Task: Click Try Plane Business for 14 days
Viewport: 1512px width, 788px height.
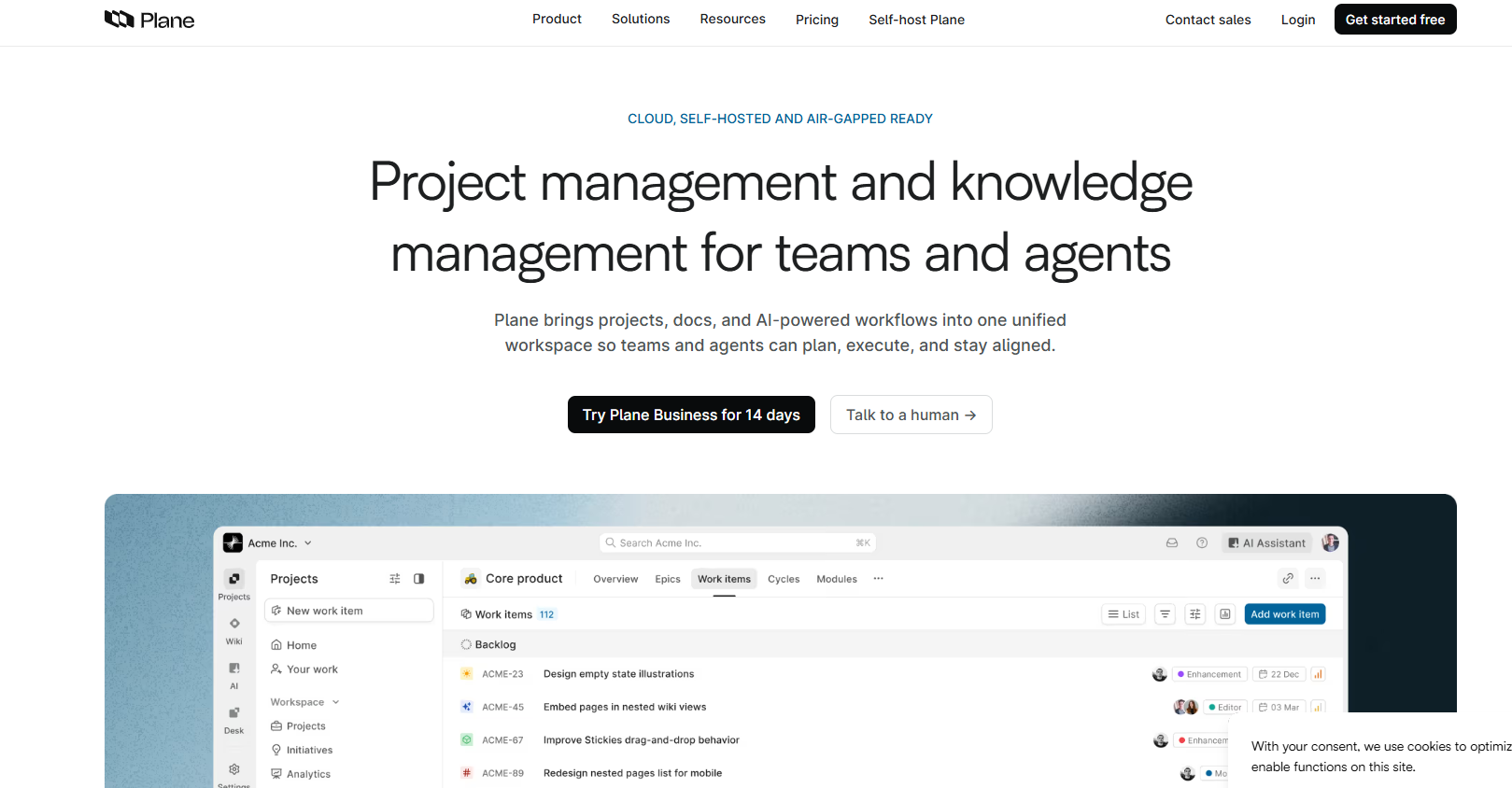Action: click(691, 415)
